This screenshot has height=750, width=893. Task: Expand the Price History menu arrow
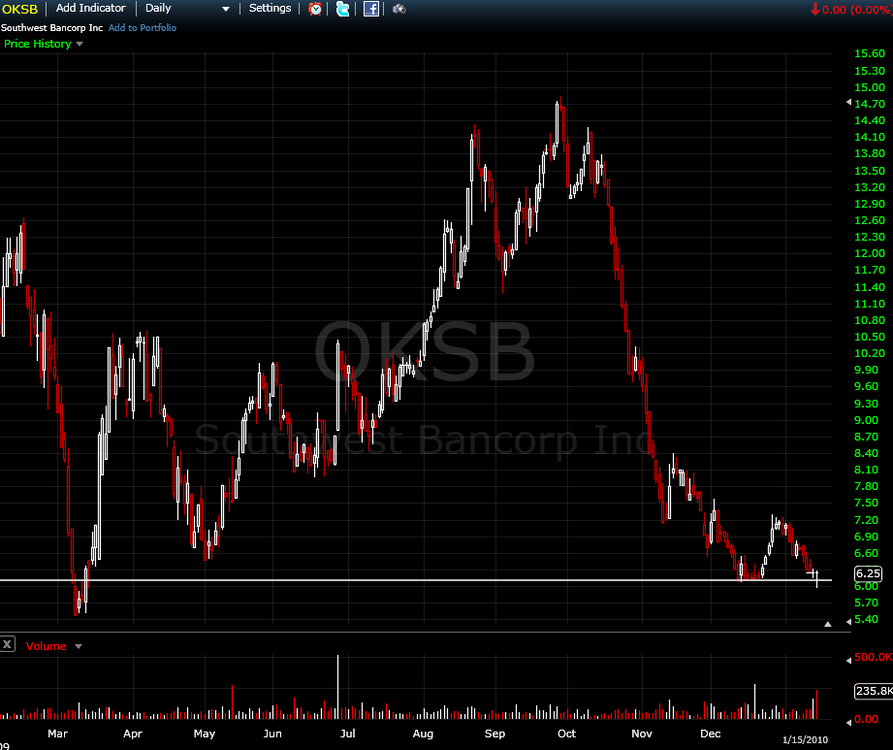pyautogui.click(x=79, y=44)
